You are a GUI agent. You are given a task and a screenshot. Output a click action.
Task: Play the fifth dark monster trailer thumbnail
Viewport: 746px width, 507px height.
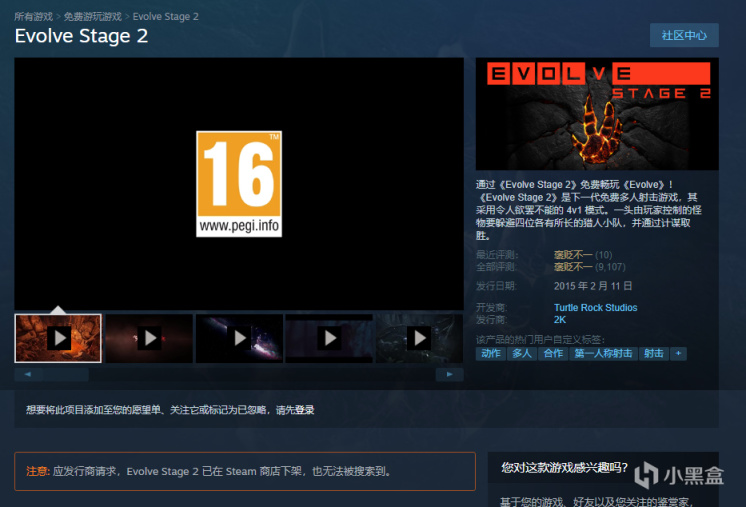click(419, 338)
